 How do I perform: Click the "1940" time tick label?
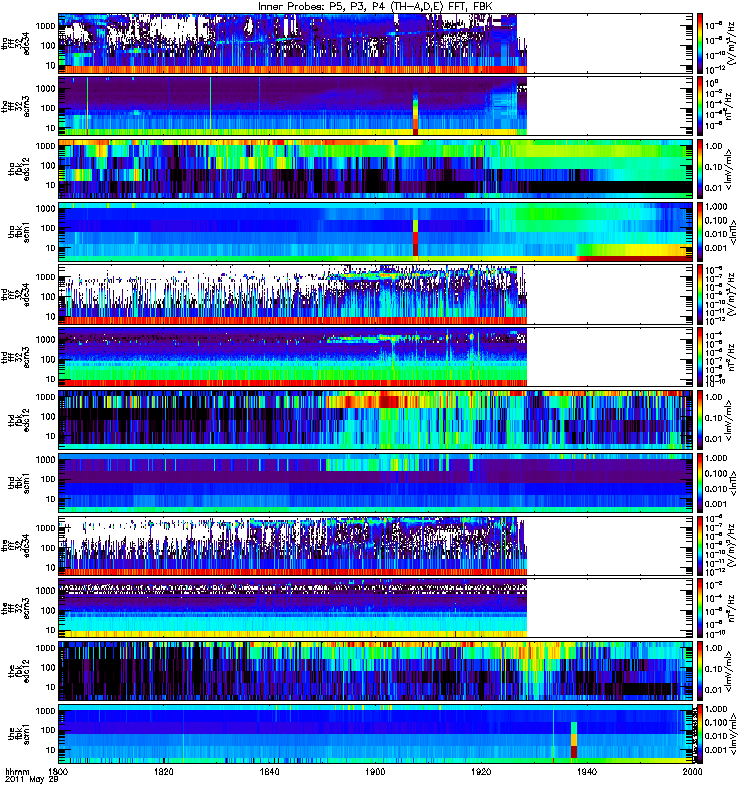pos(587,771)
